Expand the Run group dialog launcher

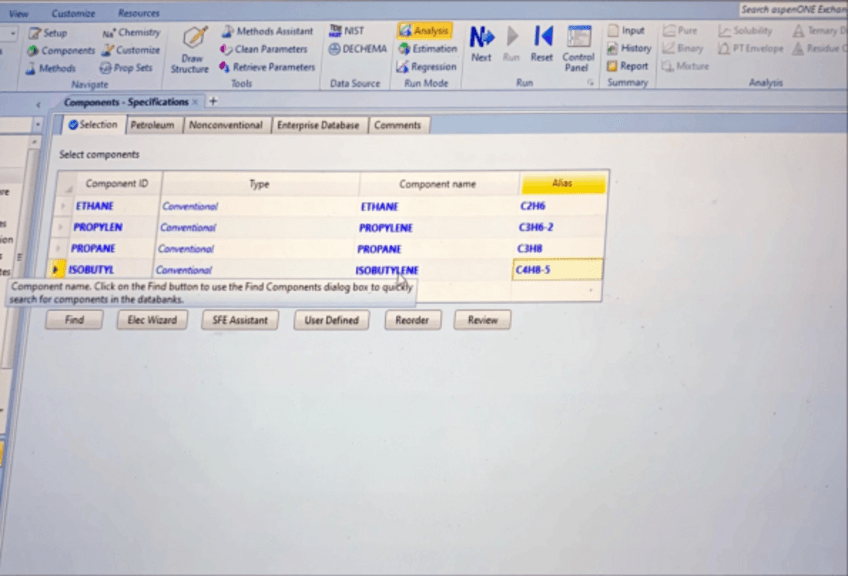coord(590,83)
